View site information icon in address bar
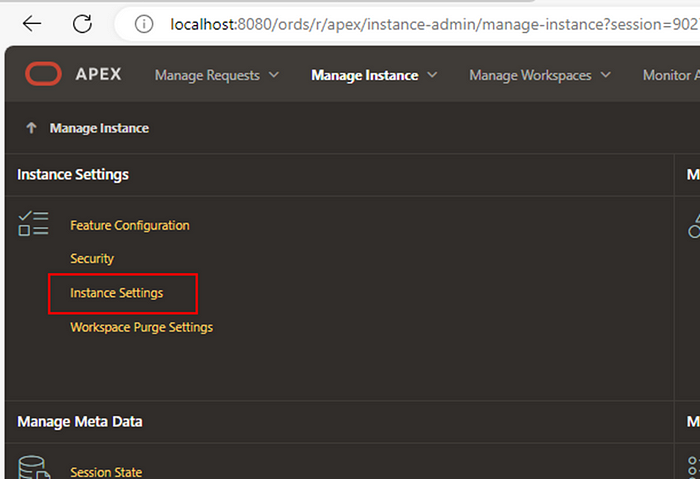The image size is (700, 479). coord(144,24)
